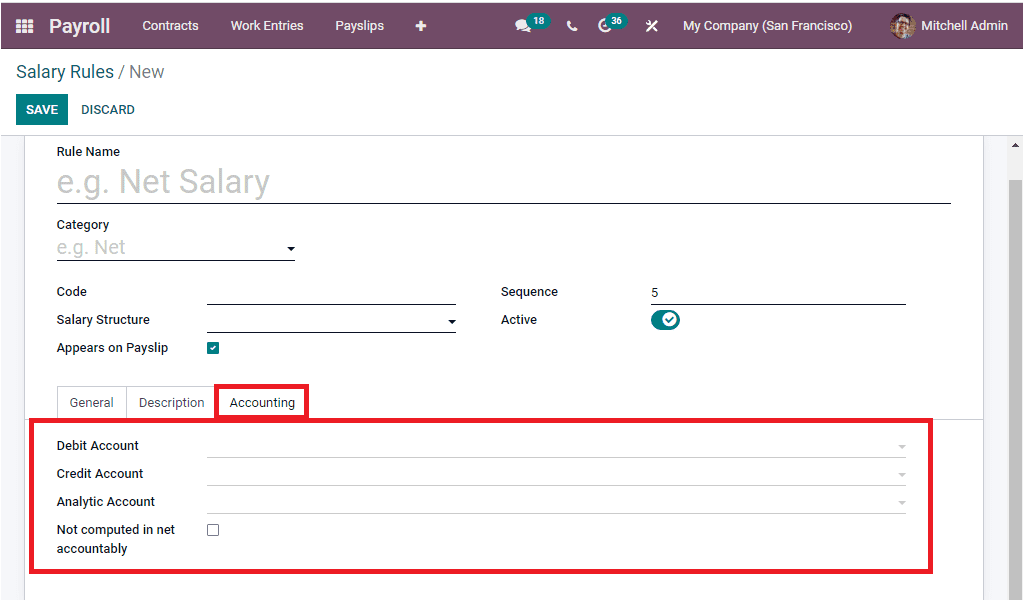
Task: Click the plus icon in the Payroll menu bar
Action: (420, 26)
